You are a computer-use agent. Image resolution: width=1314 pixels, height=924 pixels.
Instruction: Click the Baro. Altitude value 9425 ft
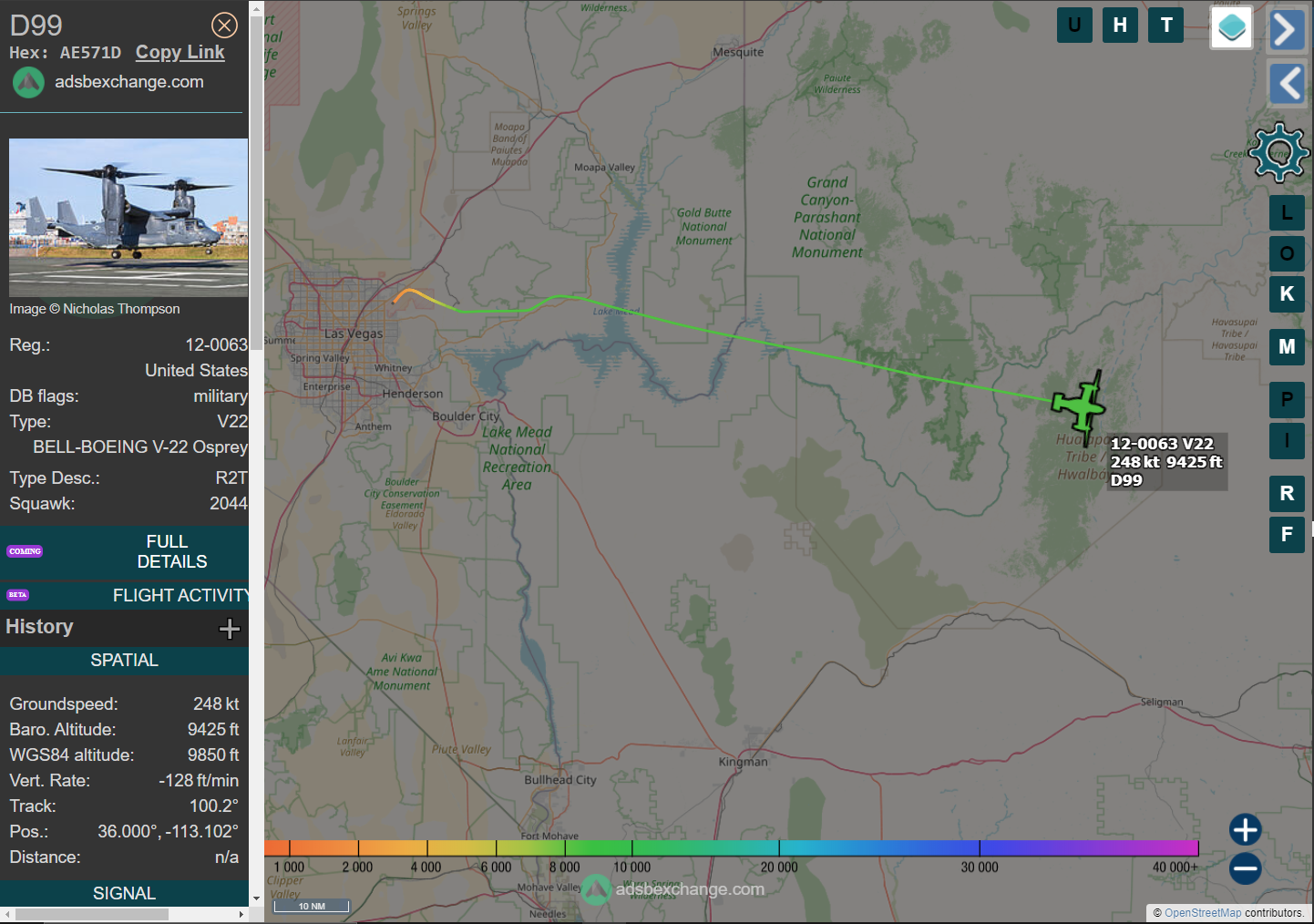(213, 730)
